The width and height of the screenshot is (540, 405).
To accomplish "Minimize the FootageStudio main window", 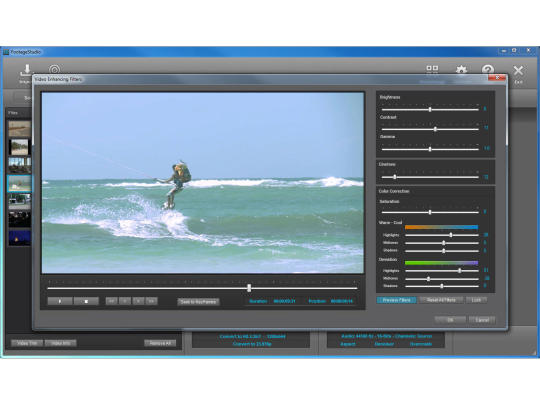I will click(504, 51).
